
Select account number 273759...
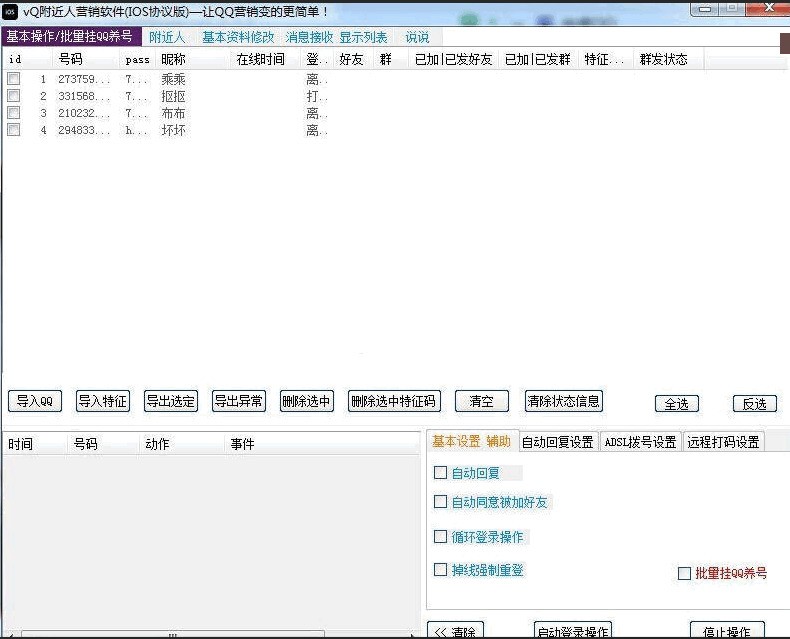pos(84,79)
